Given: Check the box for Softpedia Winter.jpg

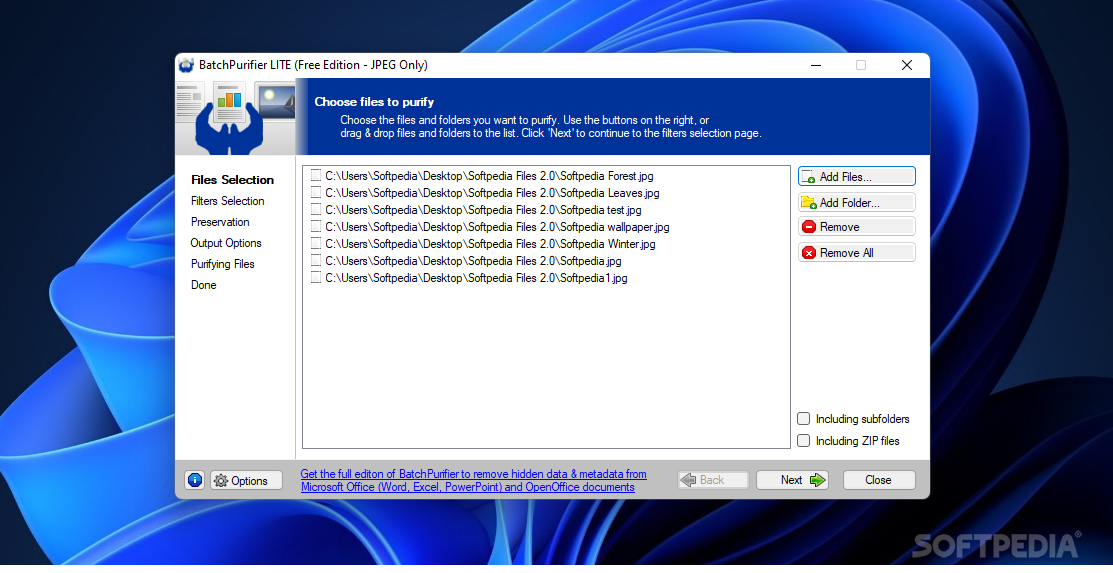Looking at the screenshot, I should [x=316, y=244].
